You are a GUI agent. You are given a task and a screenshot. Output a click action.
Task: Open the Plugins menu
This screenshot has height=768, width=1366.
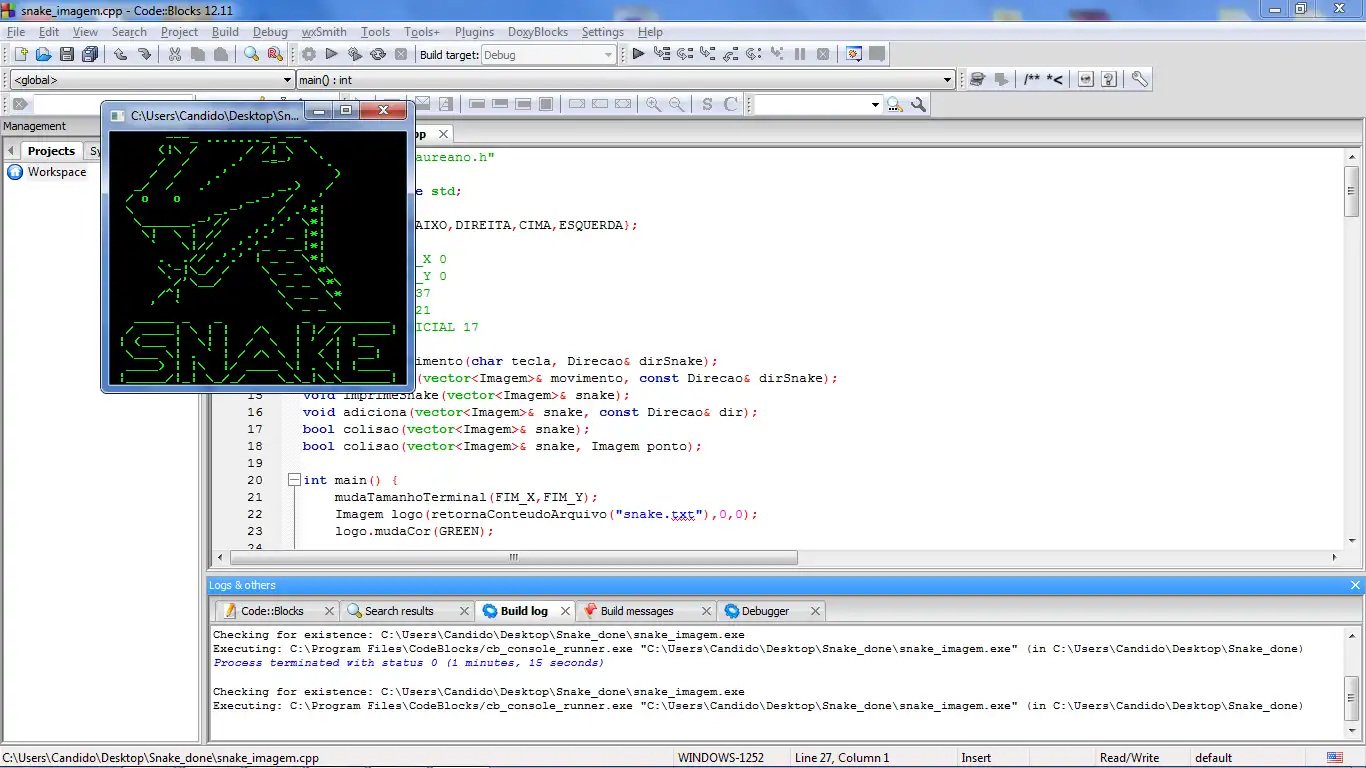coord(474,32)
